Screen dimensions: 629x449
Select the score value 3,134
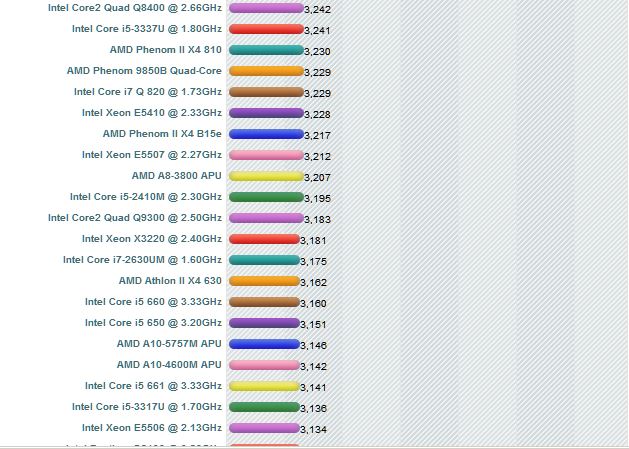coord(313,430)
